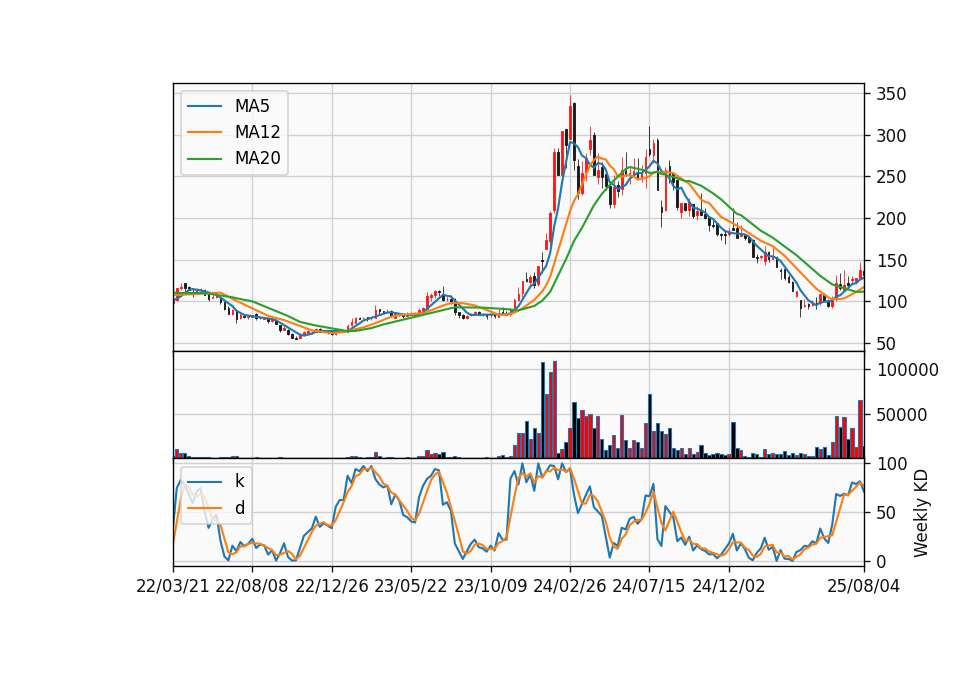Click the 250 price axis label

pyautogui.click(x=891, y=177)
